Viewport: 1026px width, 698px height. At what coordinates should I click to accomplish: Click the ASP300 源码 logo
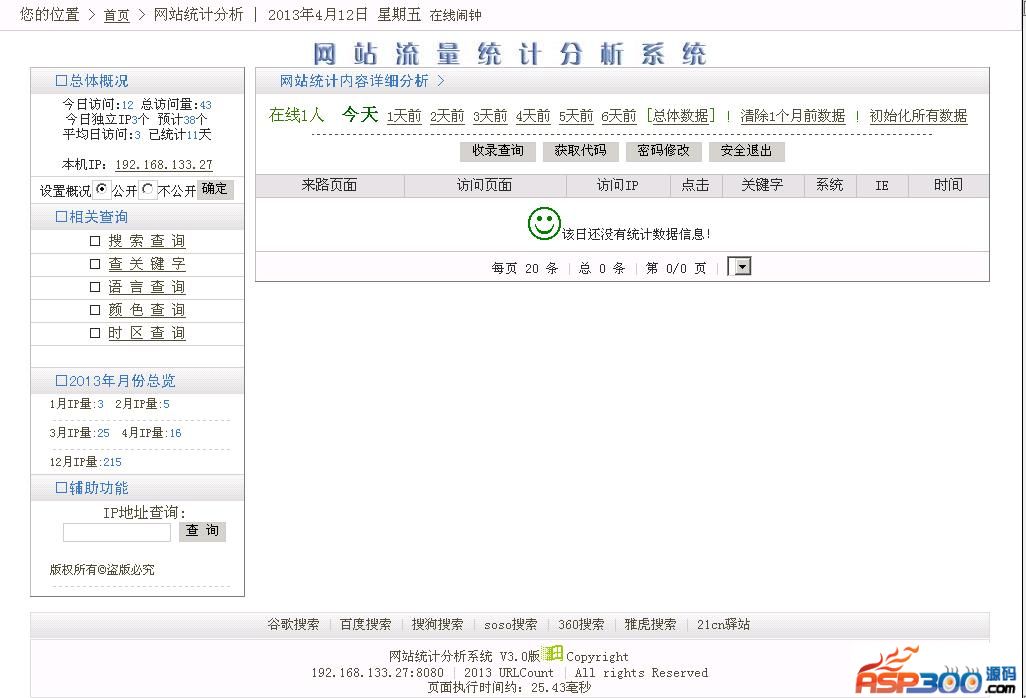coord(936,672)
